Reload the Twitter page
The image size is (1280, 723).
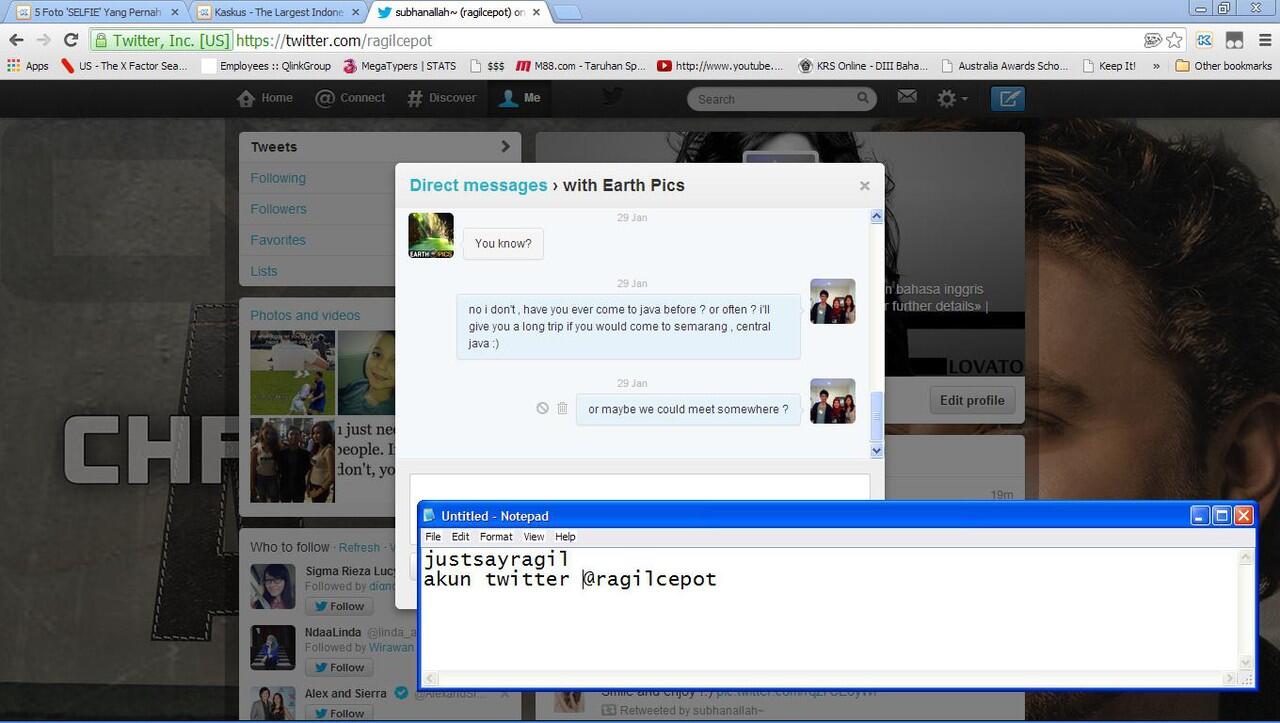(70, 40)
